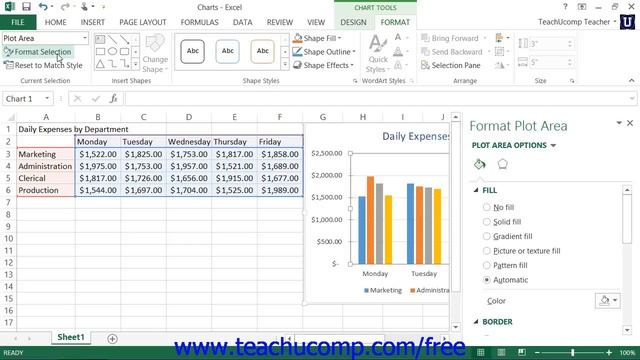The image size is (640, 360).
Task: Click the TeachUcomp Teacher account name
Action: tap(574, 22)
